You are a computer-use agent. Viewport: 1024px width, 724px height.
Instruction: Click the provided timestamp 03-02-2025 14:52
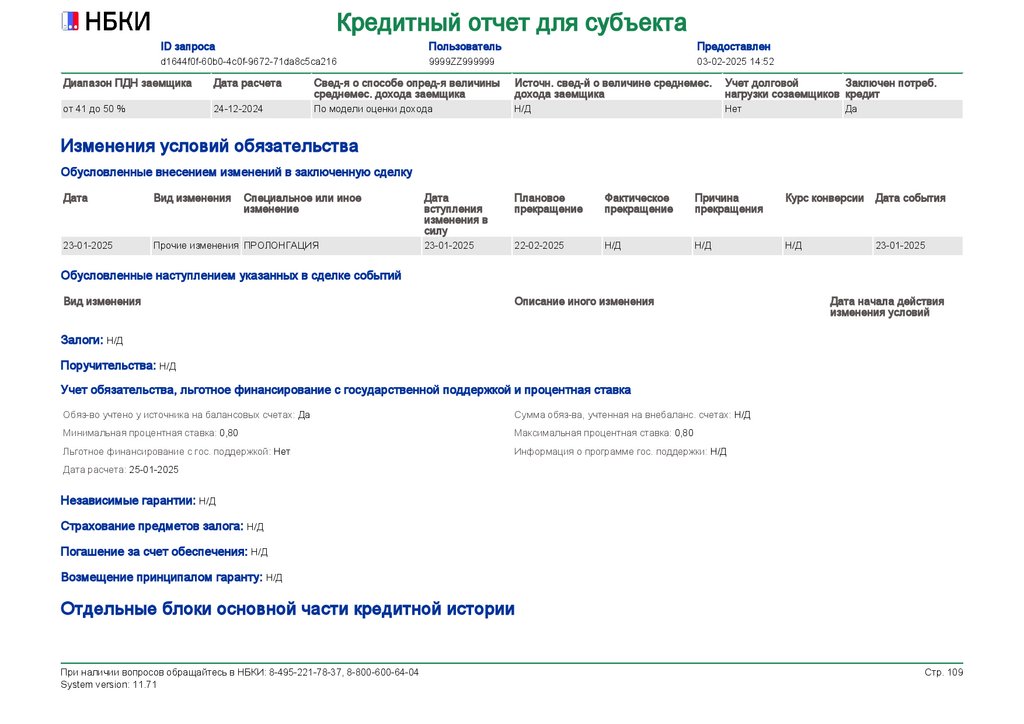[x=735, y=61]
